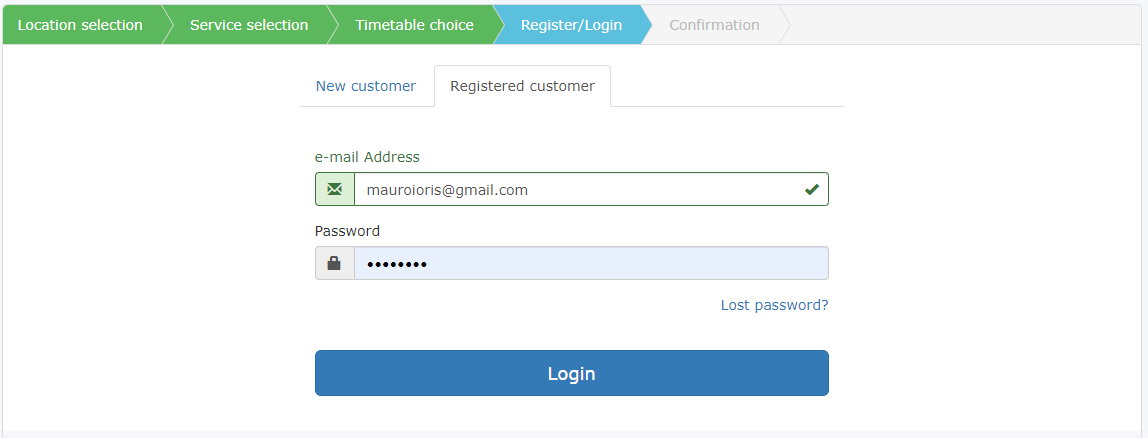Focus the Password input field
Image resolution: width=1148 pixels, height=438 pixels.
(620, 263)
